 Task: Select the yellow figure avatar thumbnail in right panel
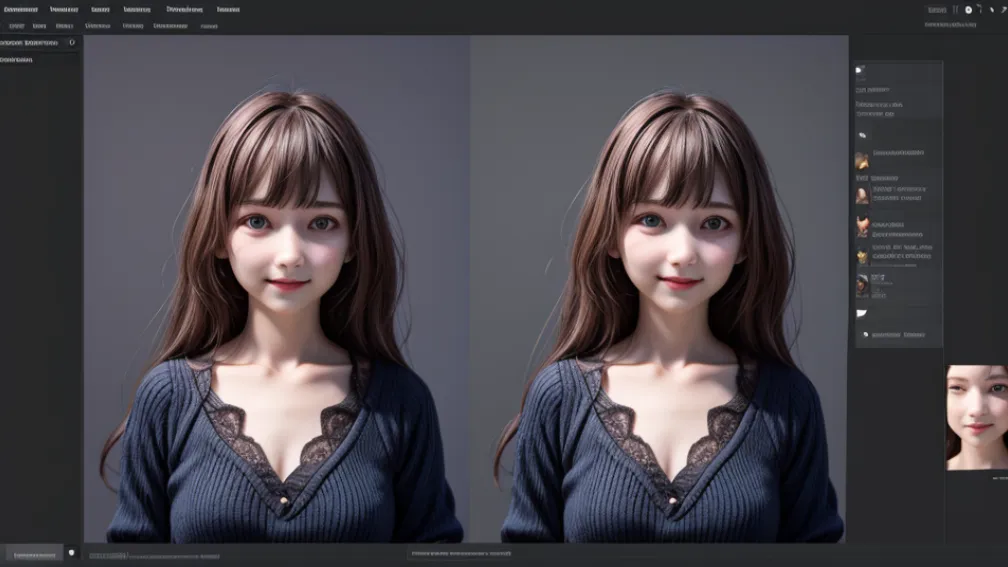[x=862, y=257]
